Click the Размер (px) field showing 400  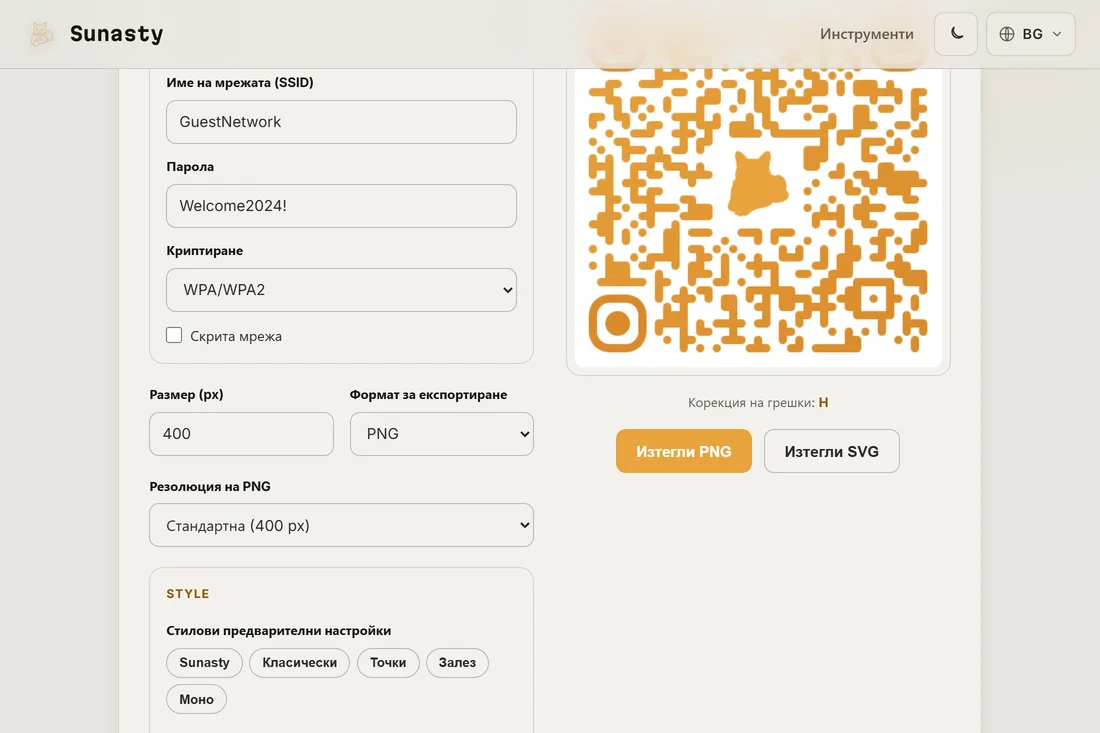tap(241, 434)
